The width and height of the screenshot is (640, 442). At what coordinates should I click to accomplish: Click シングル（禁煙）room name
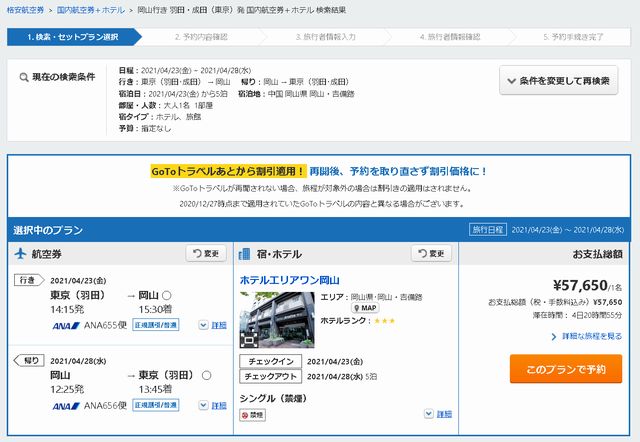pos(273,398)
